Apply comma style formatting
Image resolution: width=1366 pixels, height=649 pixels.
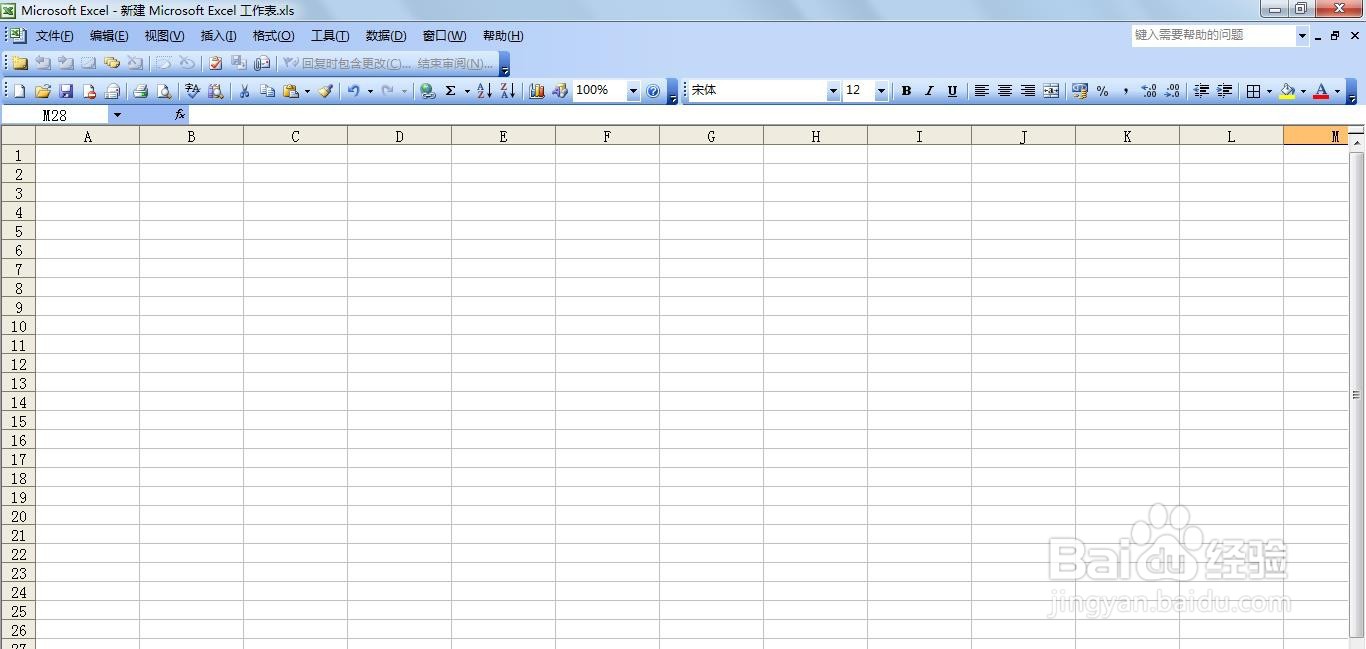coord(1125,91)
